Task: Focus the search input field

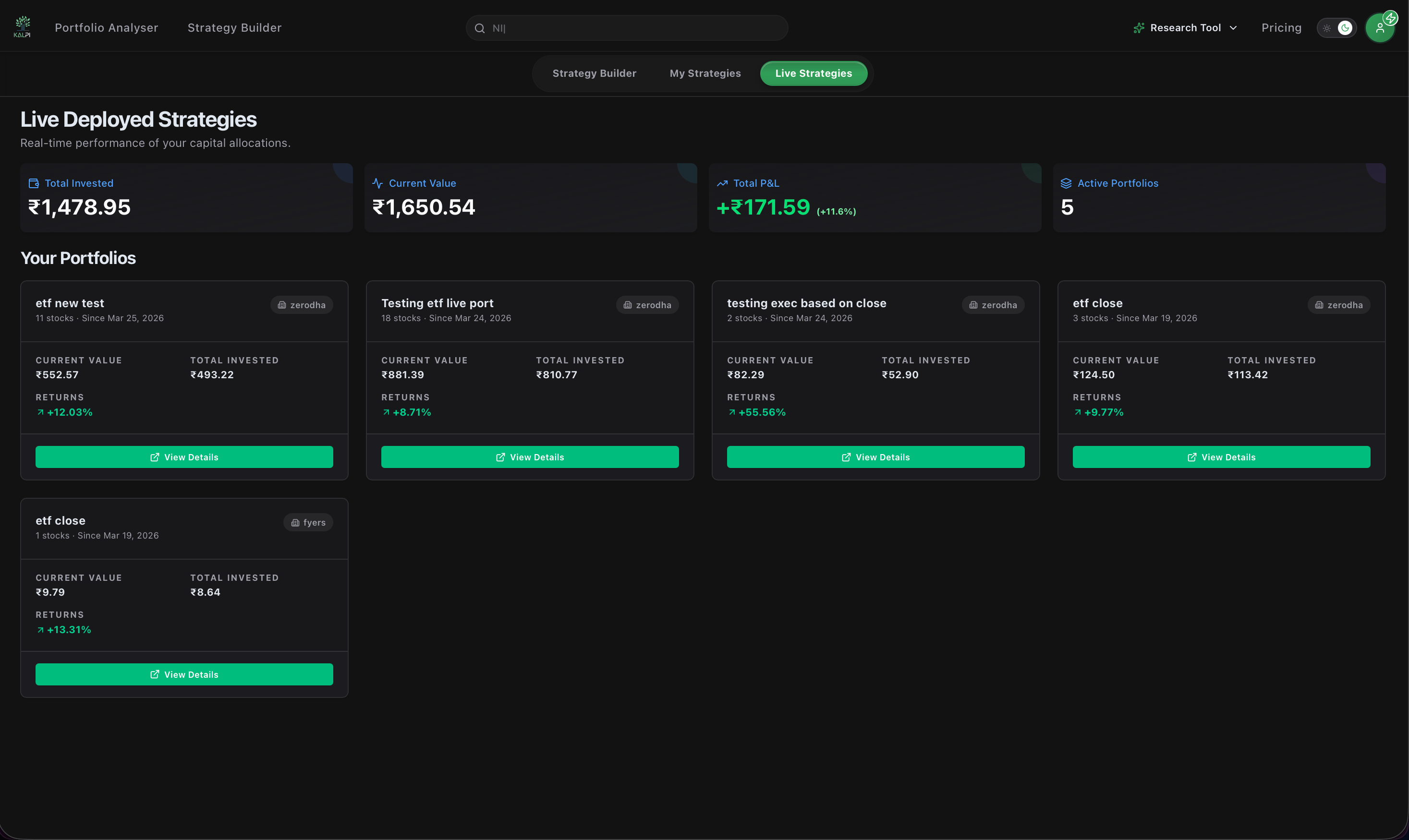Action: tap(627, 28)
